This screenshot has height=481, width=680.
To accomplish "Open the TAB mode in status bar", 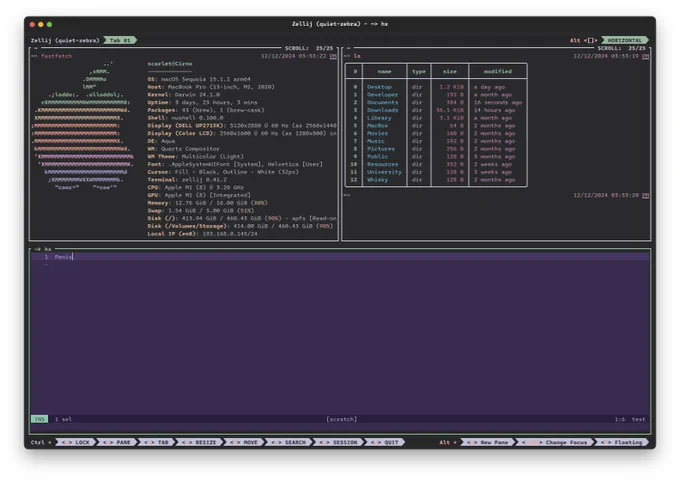I will point(156,442).
